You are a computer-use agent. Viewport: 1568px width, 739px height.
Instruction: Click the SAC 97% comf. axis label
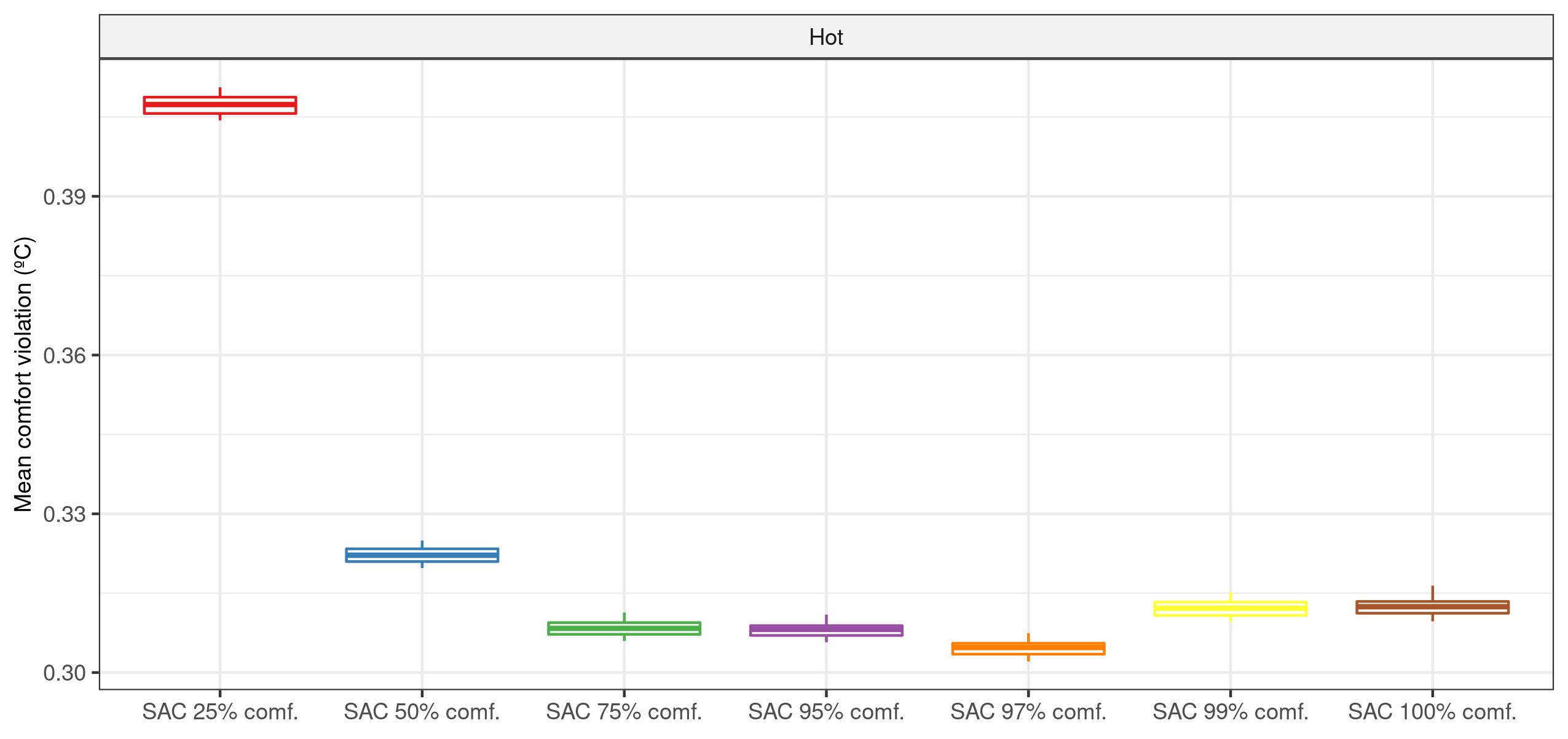(1028, 712)
